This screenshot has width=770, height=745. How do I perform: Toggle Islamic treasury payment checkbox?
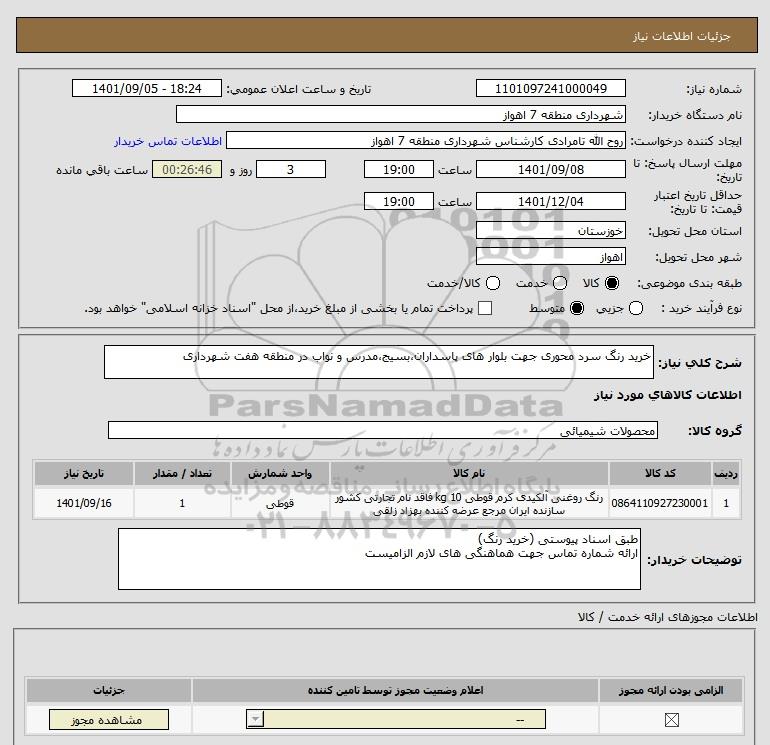coord(485,308)
